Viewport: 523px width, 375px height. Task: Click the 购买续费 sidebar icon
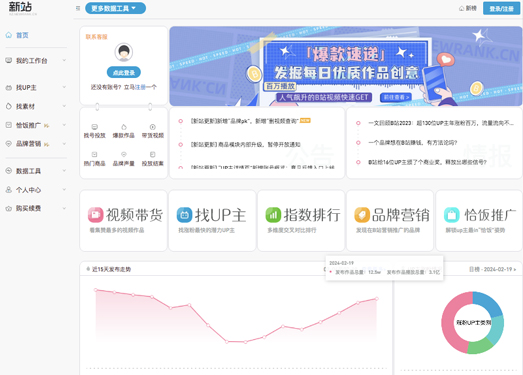(9, 209)
